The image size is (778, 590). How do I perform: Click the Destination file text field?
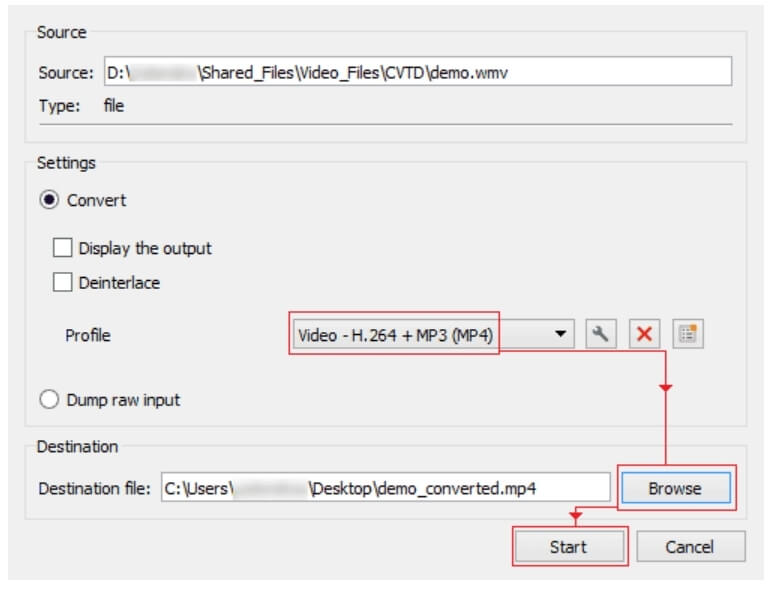[x=386, y=487]
